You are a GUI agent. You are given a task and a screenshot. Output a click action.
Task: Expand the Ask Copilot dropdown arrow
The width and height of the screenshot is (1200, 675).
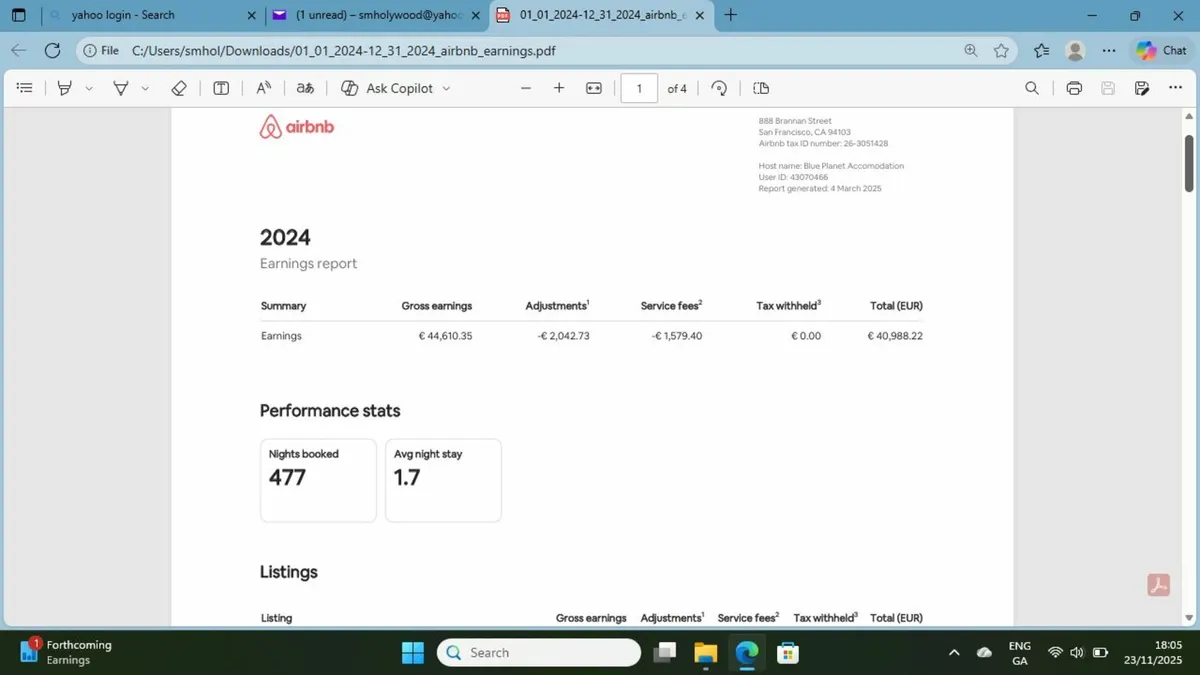point(446,88)
